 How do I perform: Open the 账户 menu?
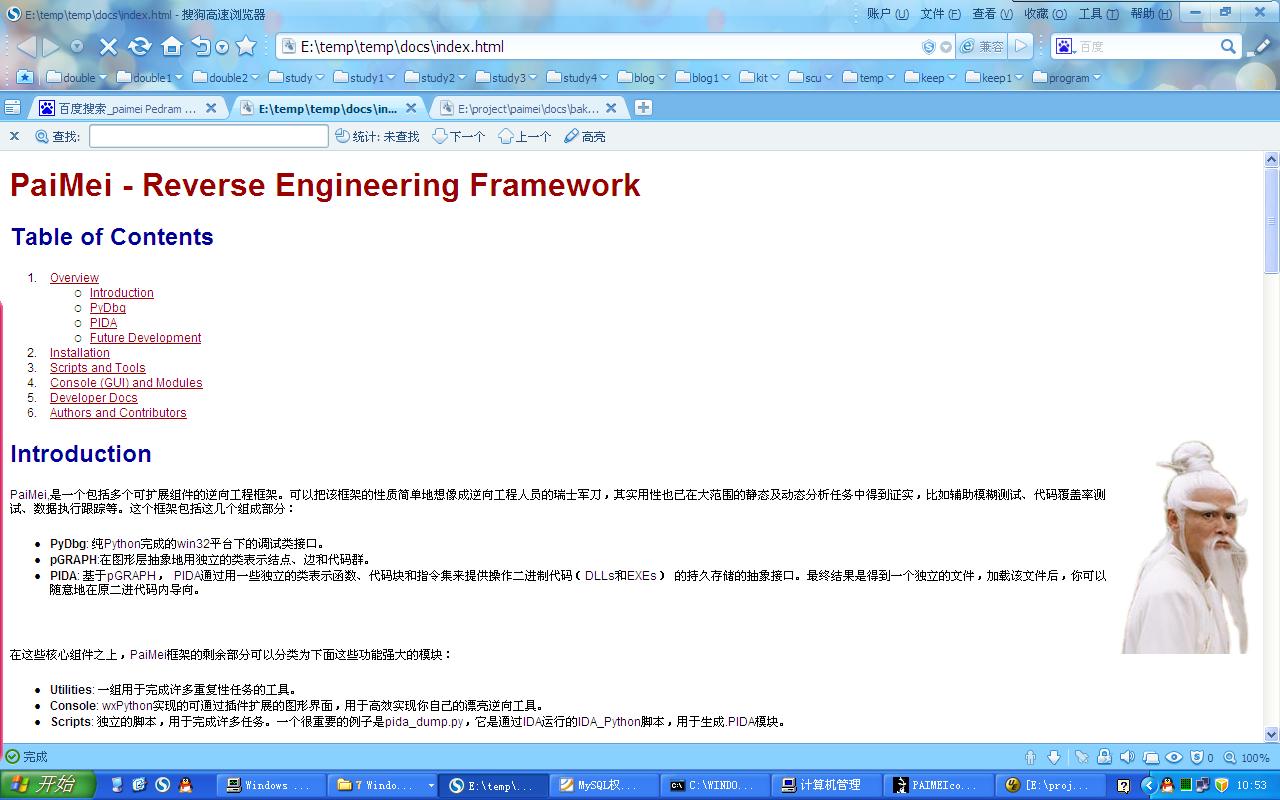point(888,14)
